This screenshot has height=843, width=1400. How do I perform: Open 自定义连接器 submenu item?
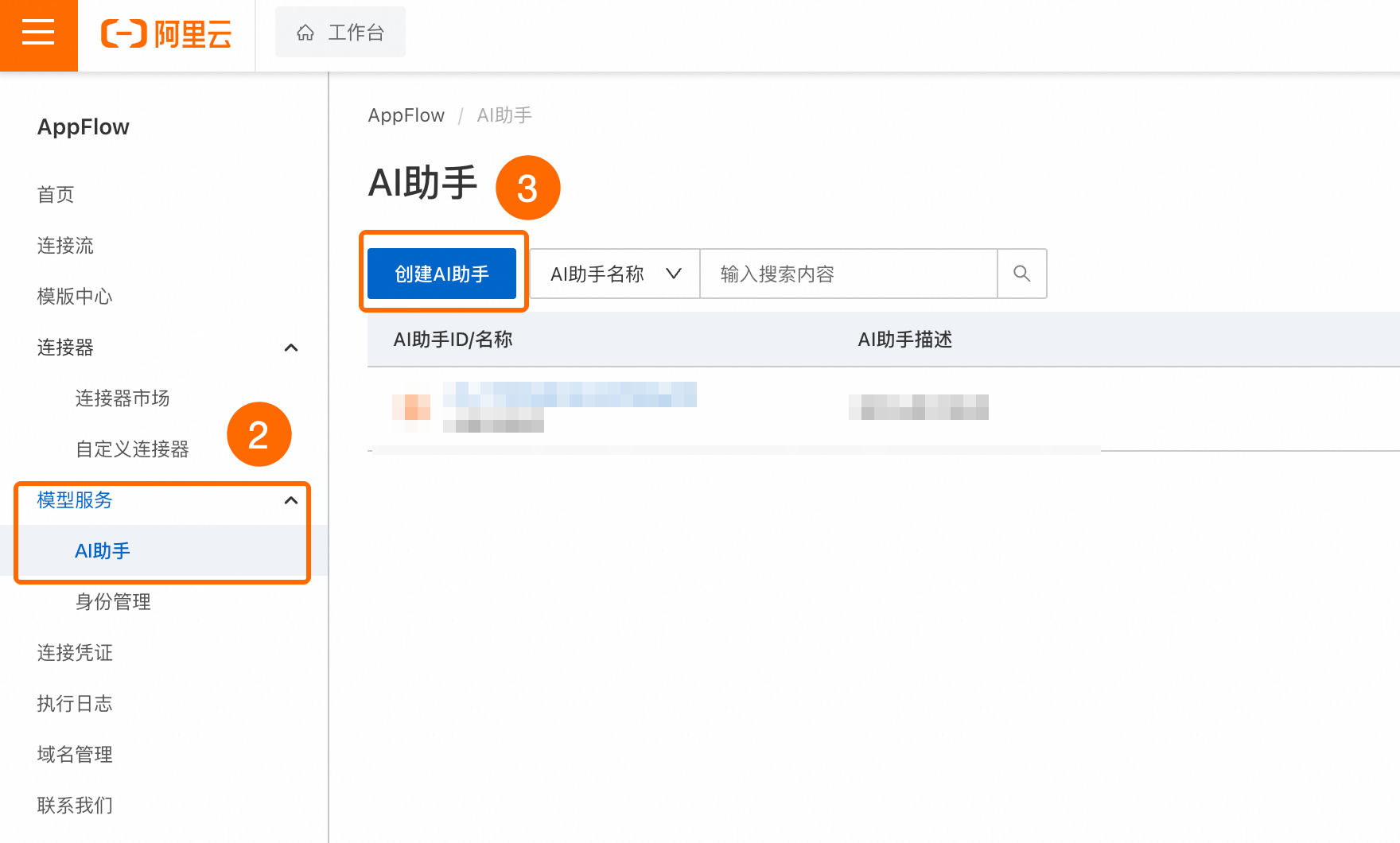coord(132,449)
